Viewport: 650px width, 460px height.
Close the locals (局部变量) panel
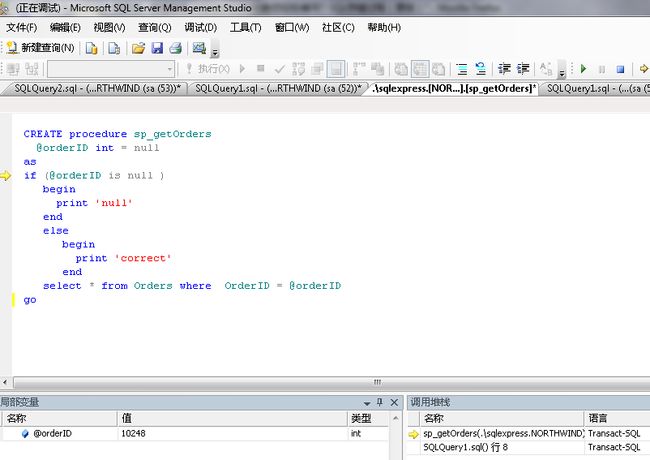[x=394, y=402]
